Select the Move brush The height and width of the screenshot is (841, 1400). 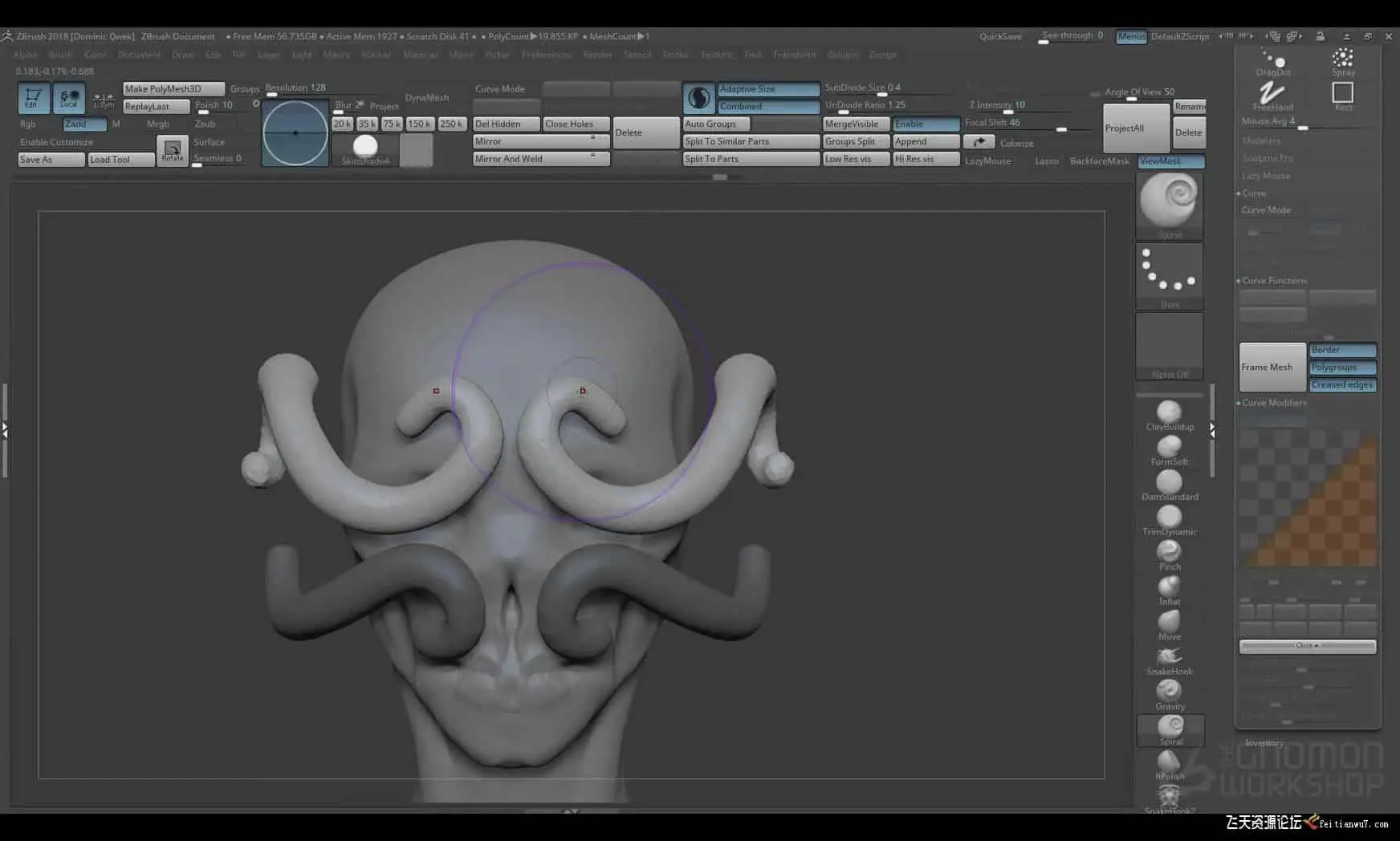[x=1169, y=621]
